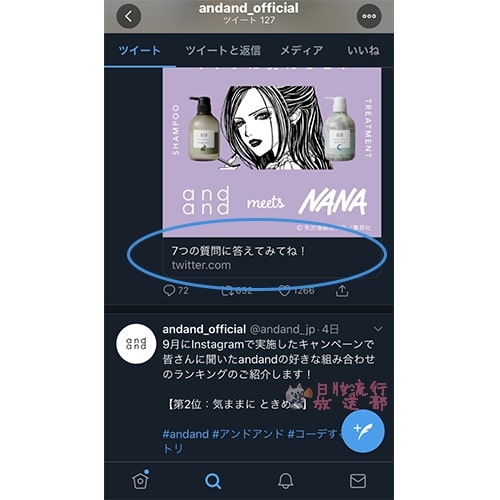Tap the #アンドアンド hashtag

point(248,434)
